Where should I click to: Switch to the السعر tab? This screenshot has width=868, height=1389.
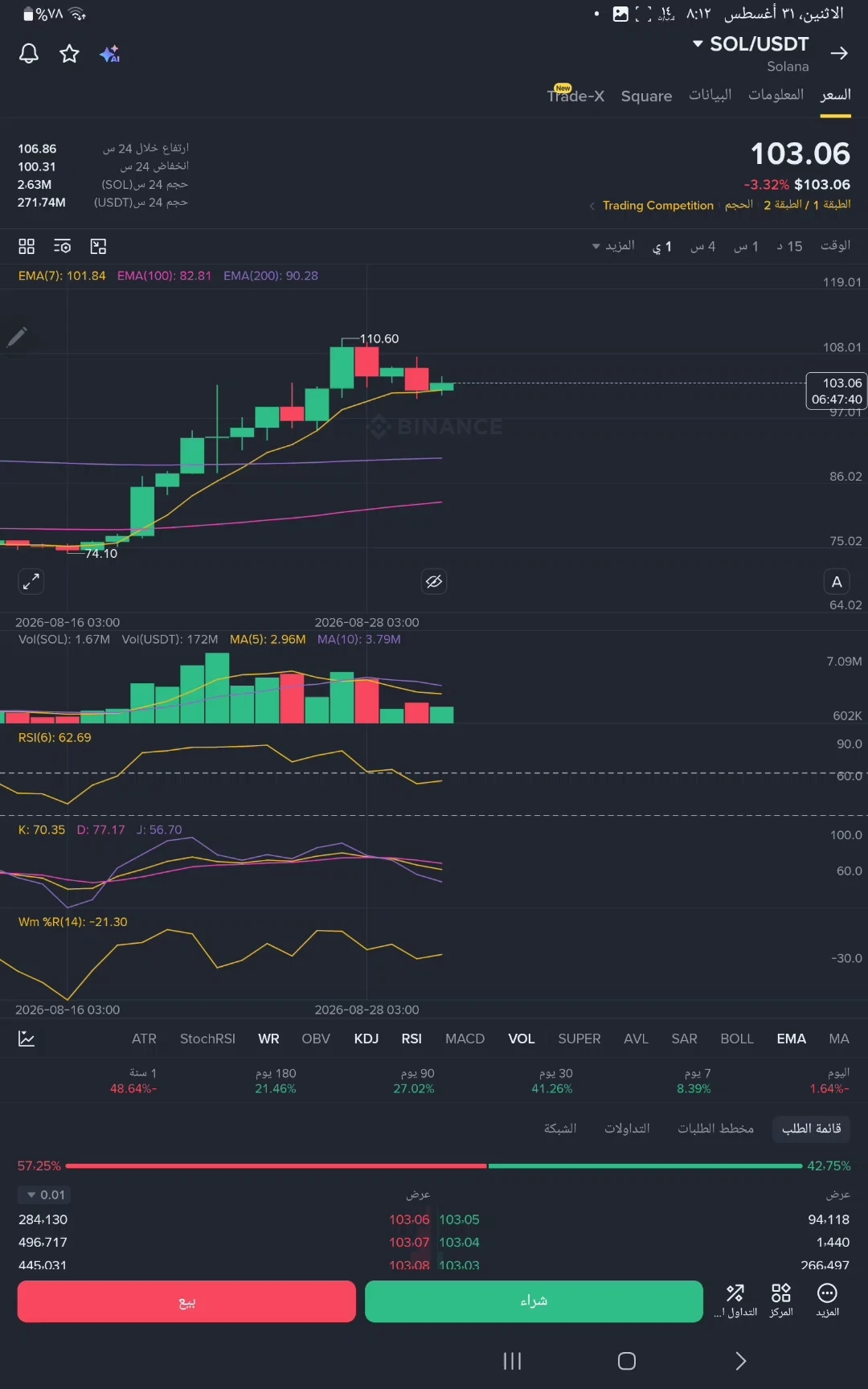point(835,95)
